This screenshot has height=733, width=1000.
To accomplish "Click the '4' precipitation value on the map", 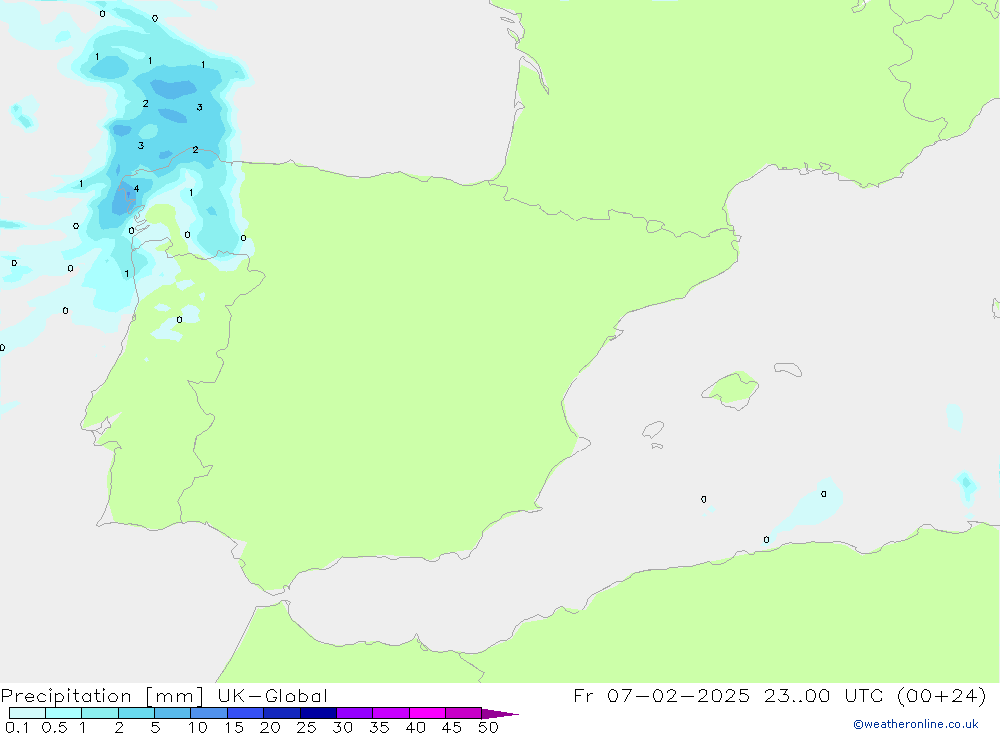I will point(136,189).
